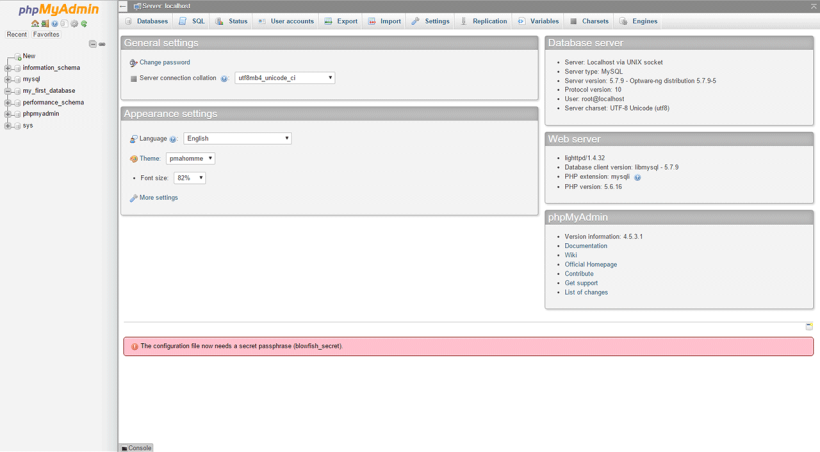This screenshot has width=820, height=452.
Task: Click the phpMyAdmin logo
Action: [x=59, y=10]
